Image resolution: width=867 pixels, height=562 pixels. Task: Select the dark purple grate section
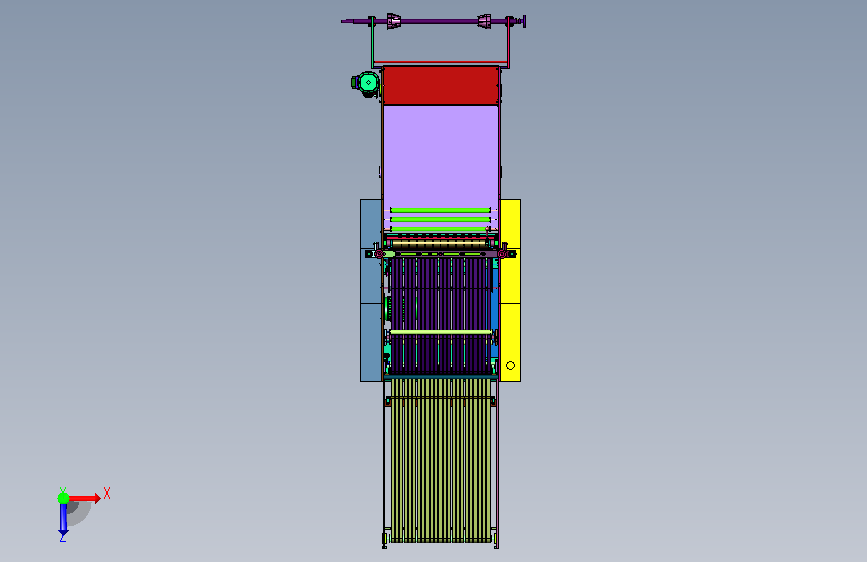pos(441,315)
